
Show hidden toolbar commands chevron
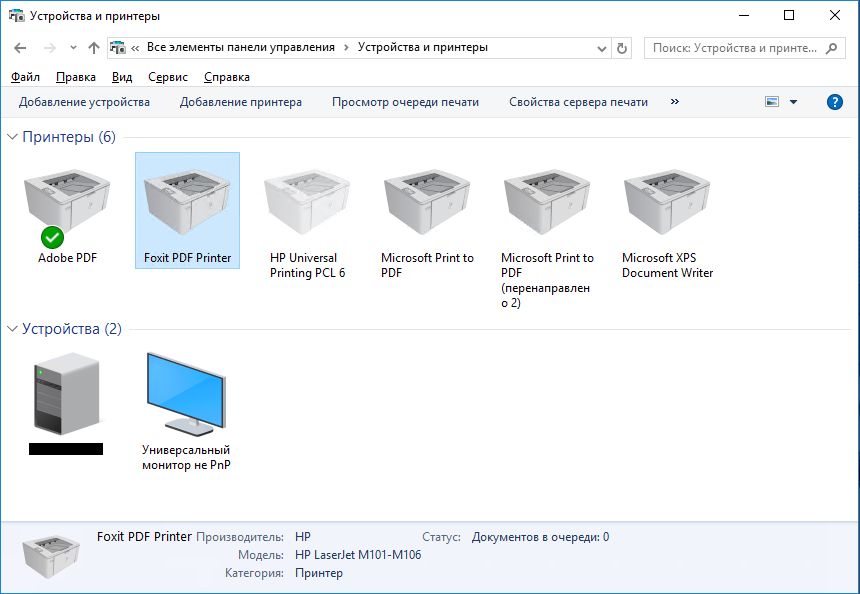[x=675, y=101]
